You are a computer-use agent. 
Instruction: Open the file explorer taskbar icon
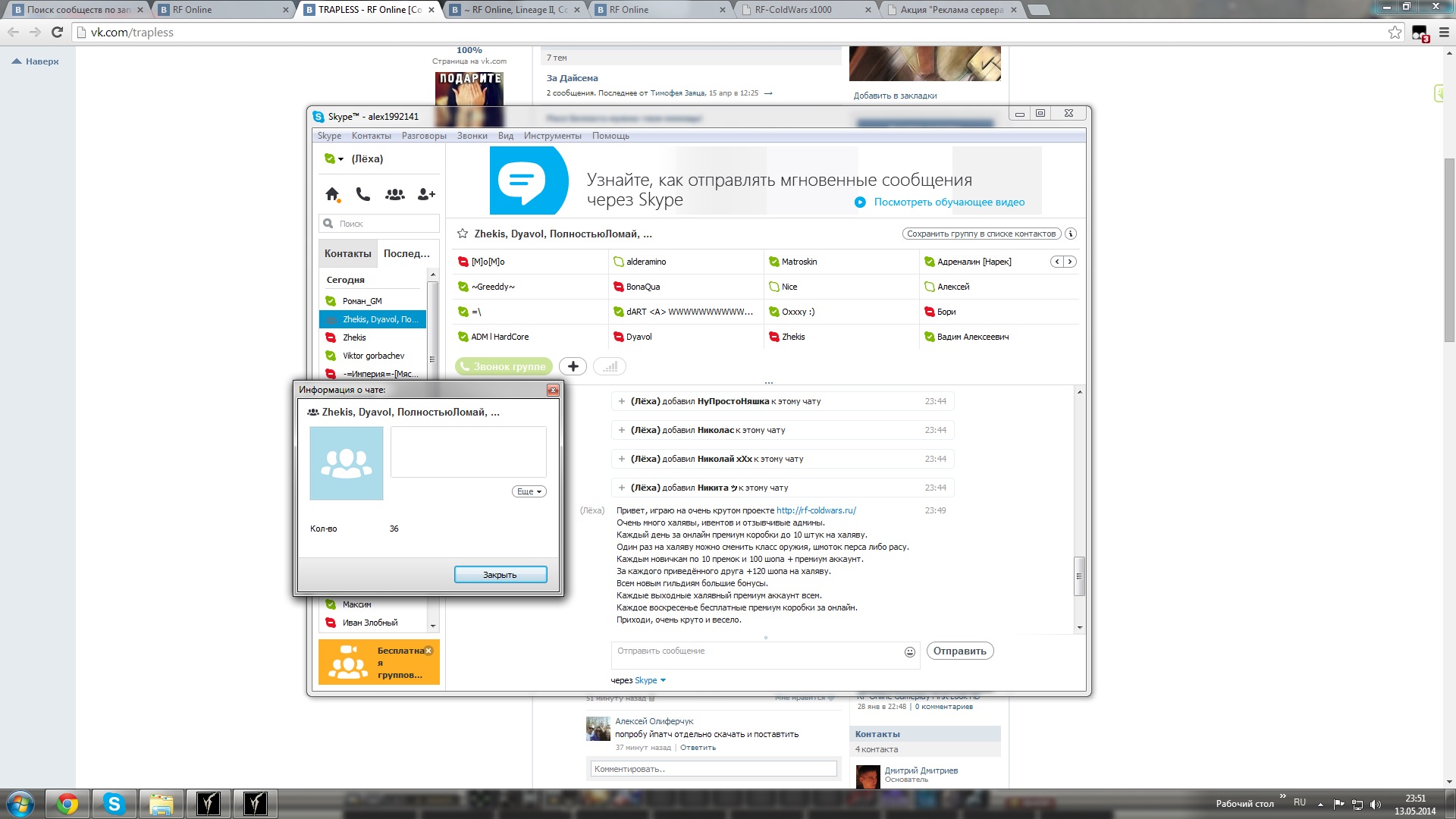tap(161, 804)
